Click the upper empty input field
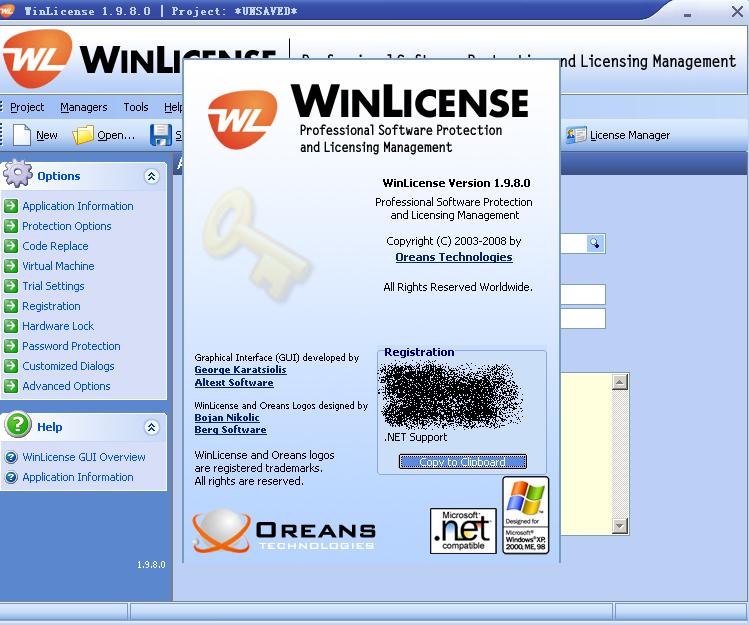 tap(583, 294)
